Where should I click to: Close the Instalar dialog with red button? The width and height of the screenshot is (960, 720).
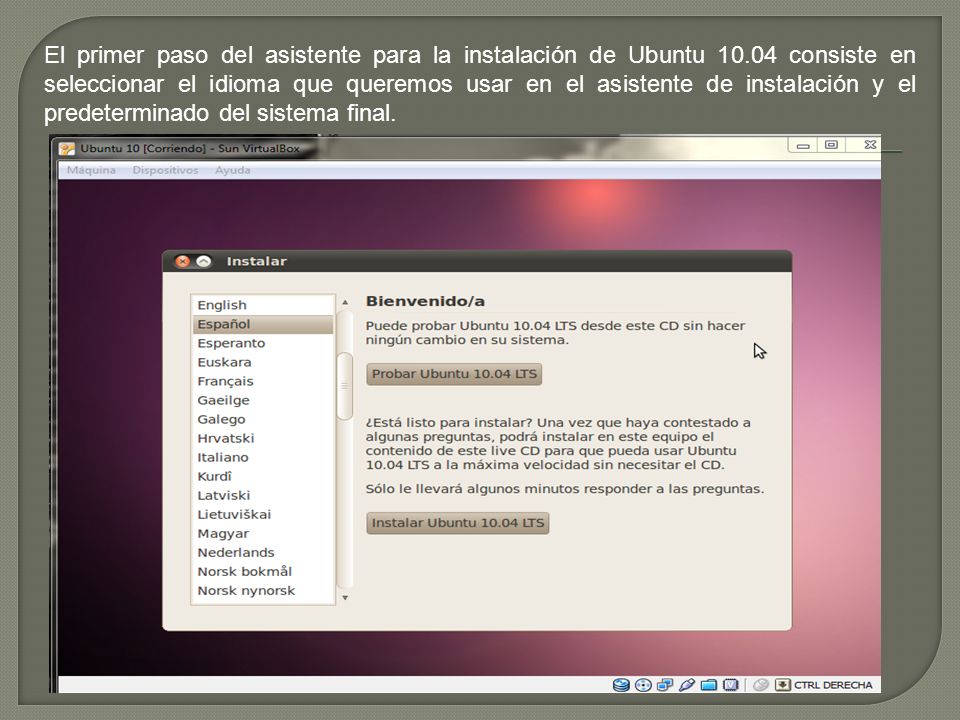182,261
